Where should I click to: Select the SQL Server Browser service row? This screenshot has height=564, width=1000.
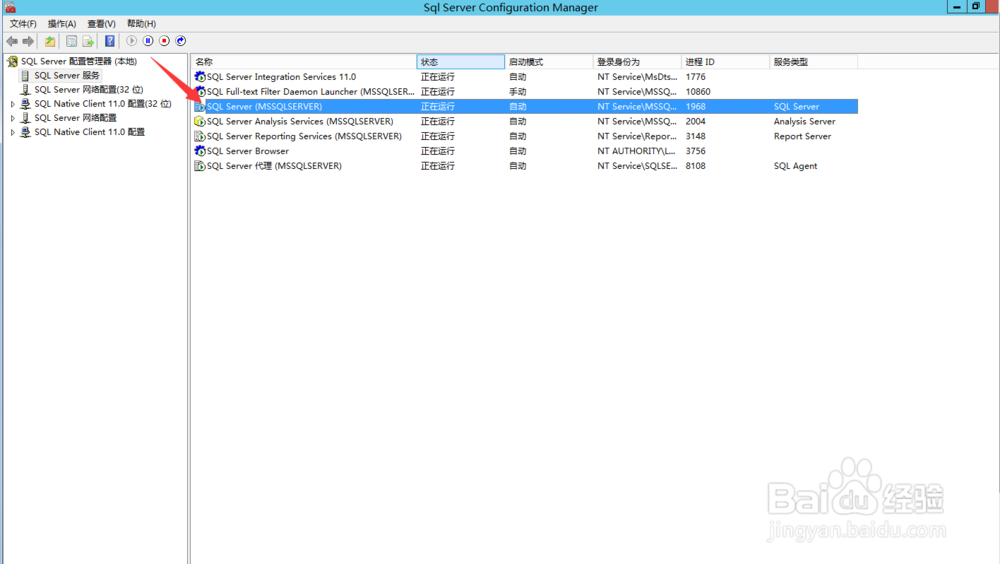[x=526, y=151]
